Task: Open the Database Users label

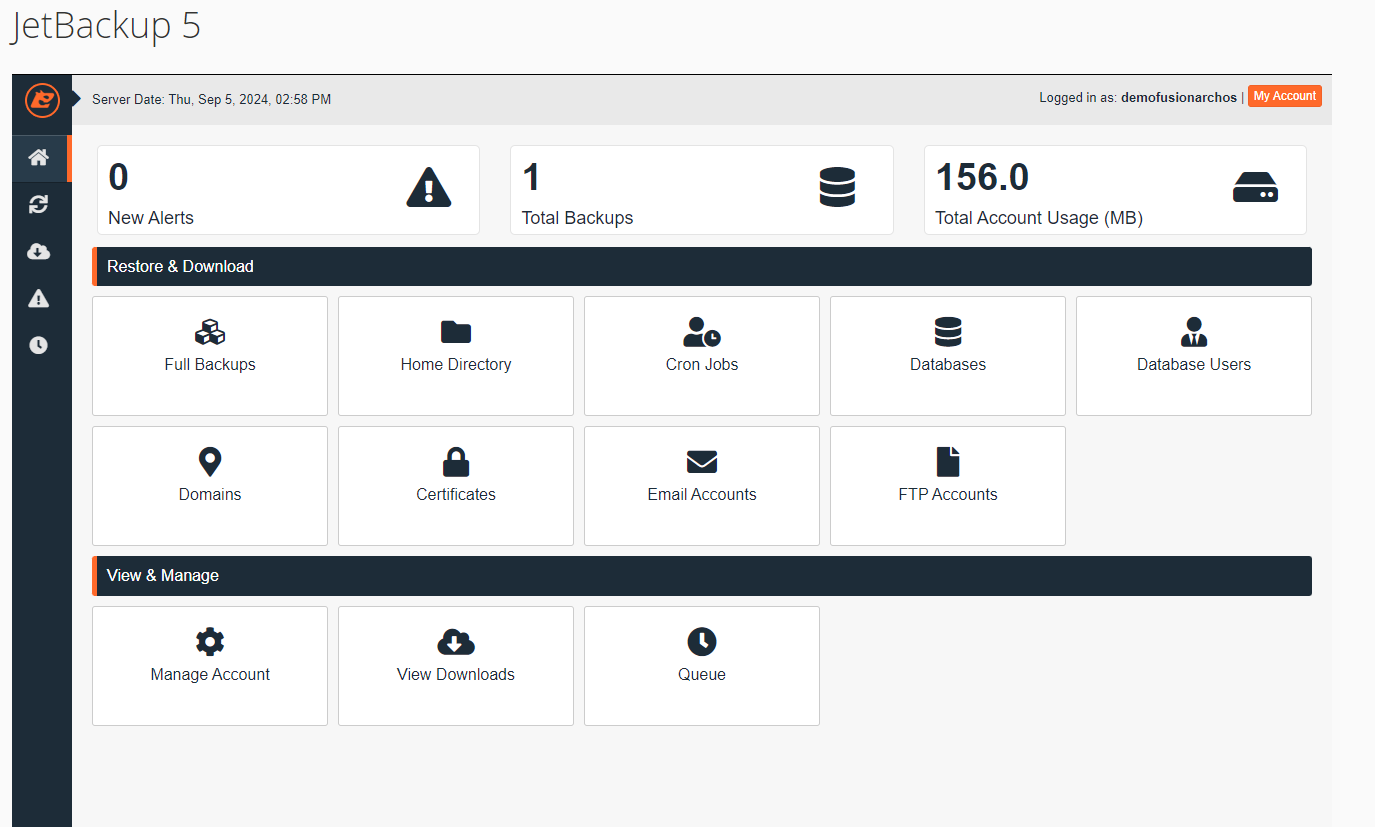Action: click(1194, 365)
